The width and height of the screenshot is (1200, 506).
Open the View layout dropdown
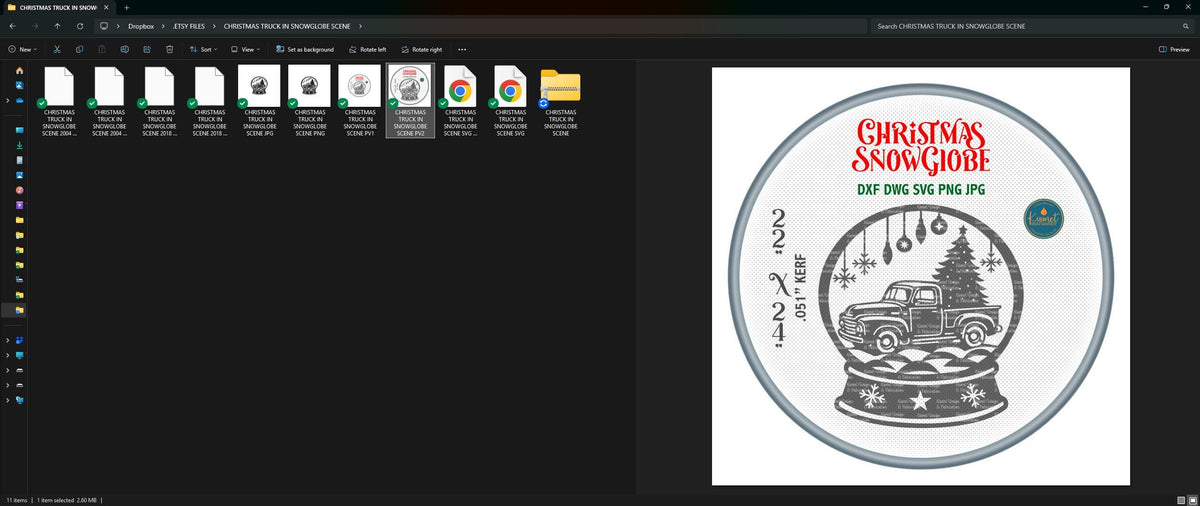pos(245,49)
